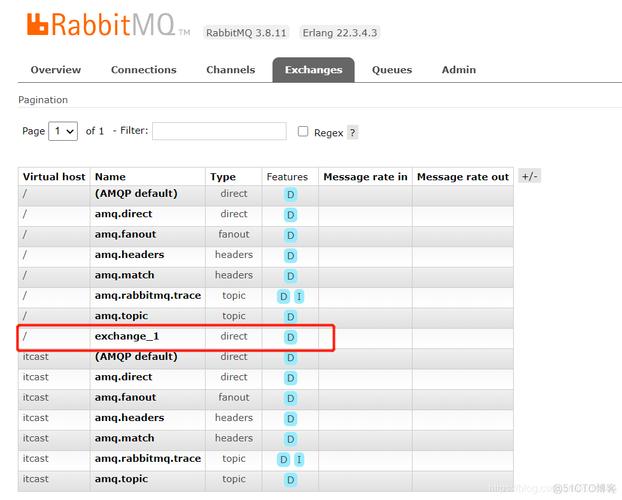This screenshot has height=500, width=622.
Task: Click the D badge of itcast amq.fanout
Action: (x=290, y=398)
